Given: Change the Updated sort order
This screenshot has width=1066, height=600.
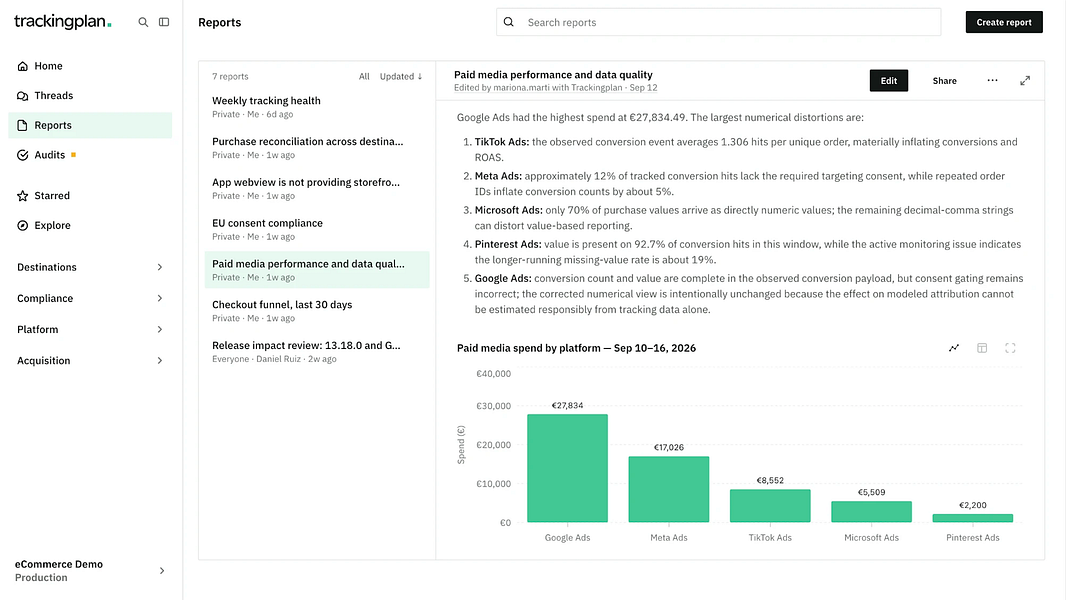Looking at the screenshot, I should click(401, 77).
